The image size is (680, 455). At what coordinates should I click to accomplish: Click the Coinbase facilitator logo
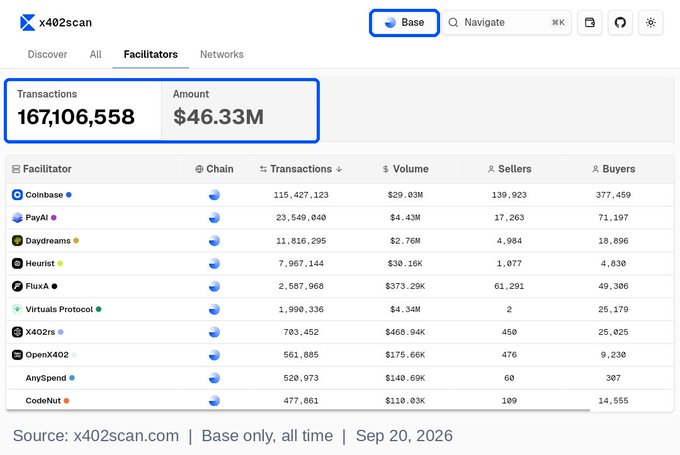(x=17, y=195)
